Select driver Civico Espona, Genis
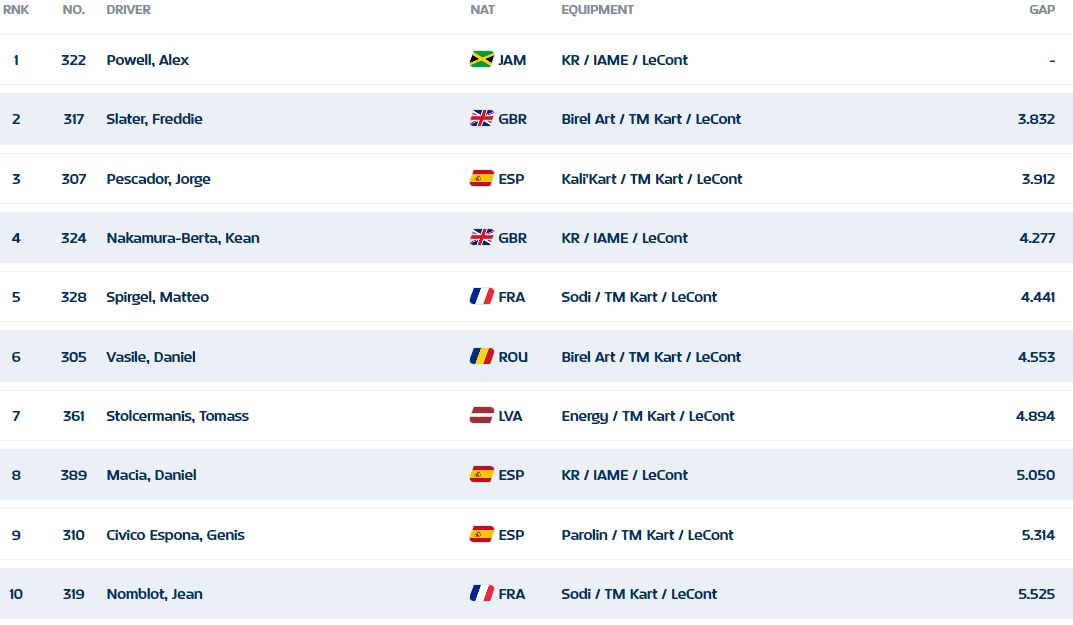 click(175, 535)
